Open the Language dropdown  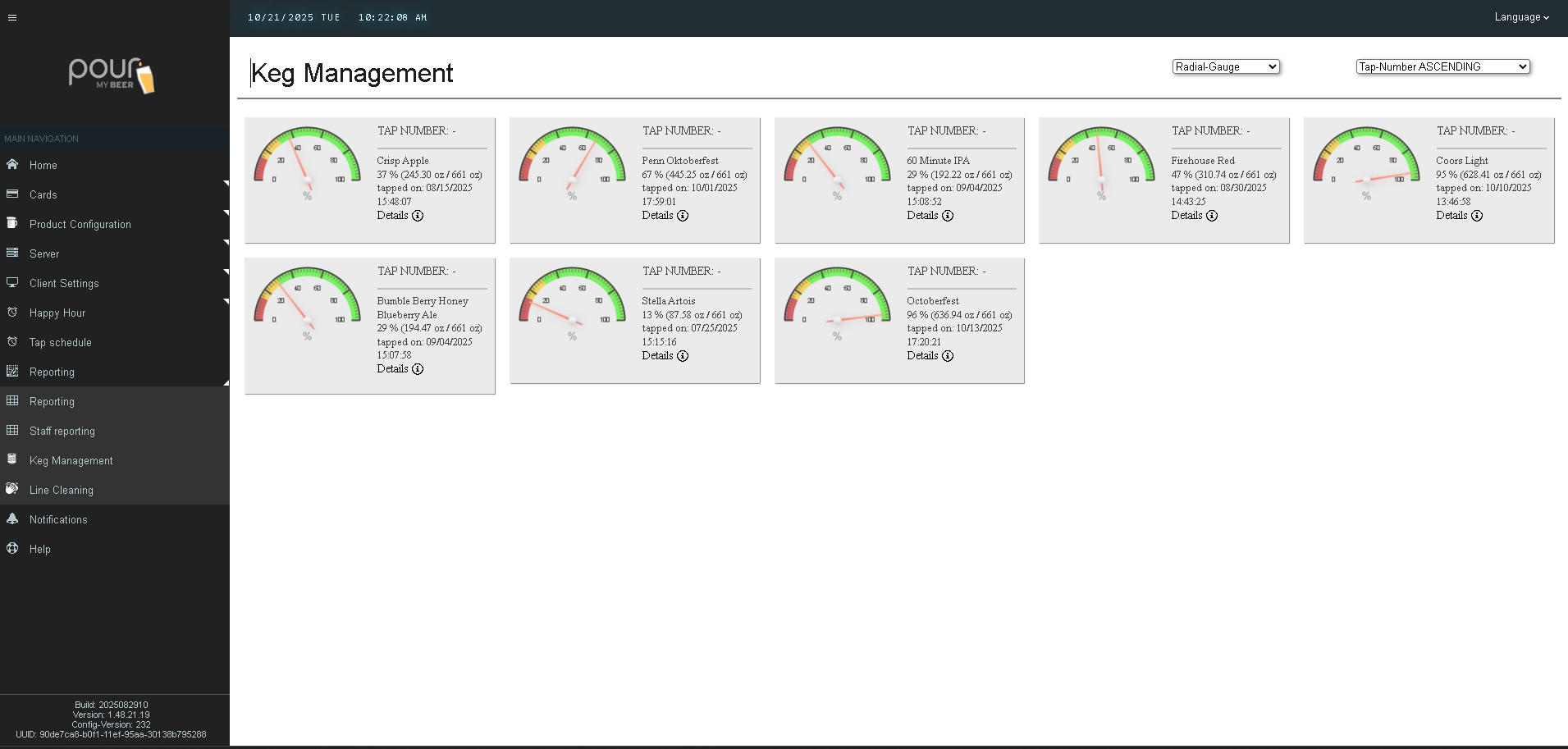1521,17
